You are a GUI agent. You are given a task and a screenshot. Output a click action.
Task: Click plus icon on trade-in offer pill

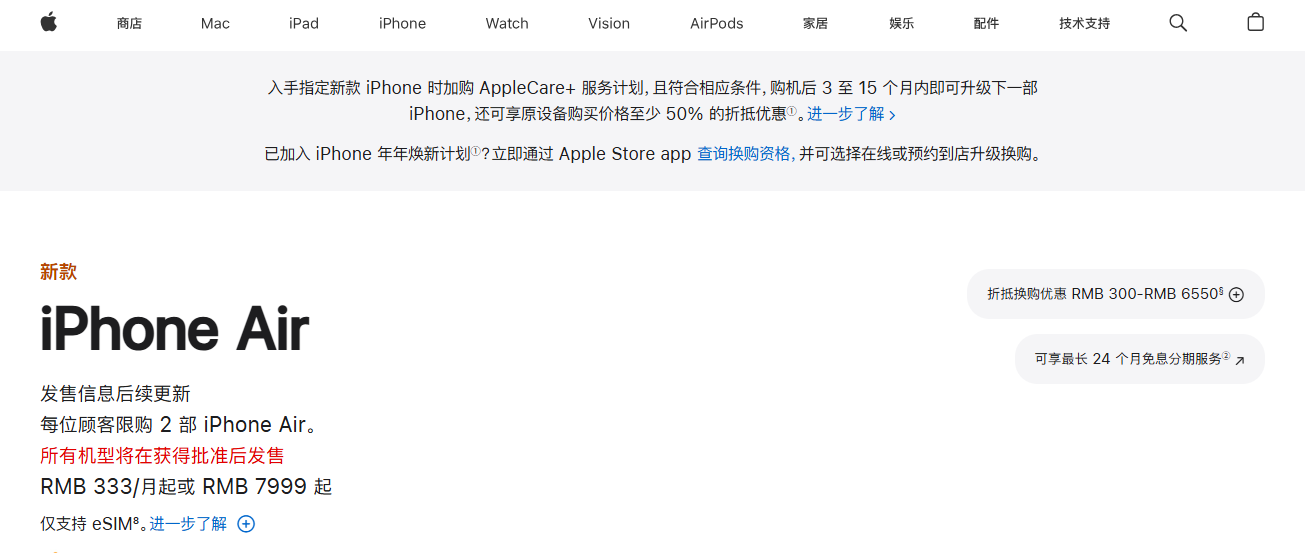pos(1236,294)
